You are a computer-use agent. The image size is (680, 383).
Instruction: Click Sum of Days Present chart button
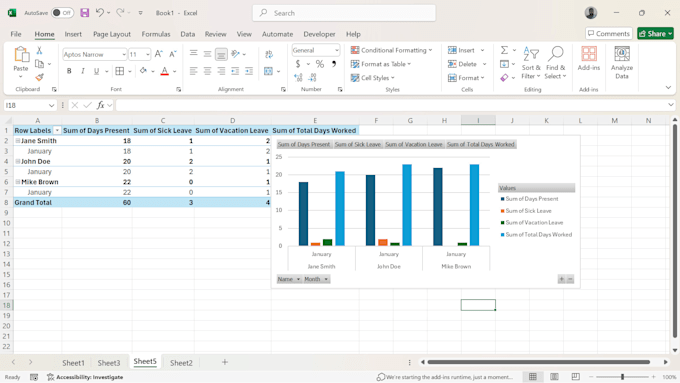(x=304, y=144)
